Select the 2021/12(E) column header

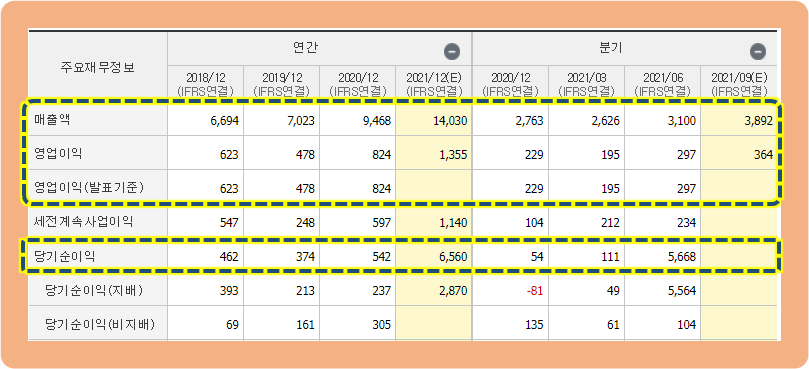[434, 85]
